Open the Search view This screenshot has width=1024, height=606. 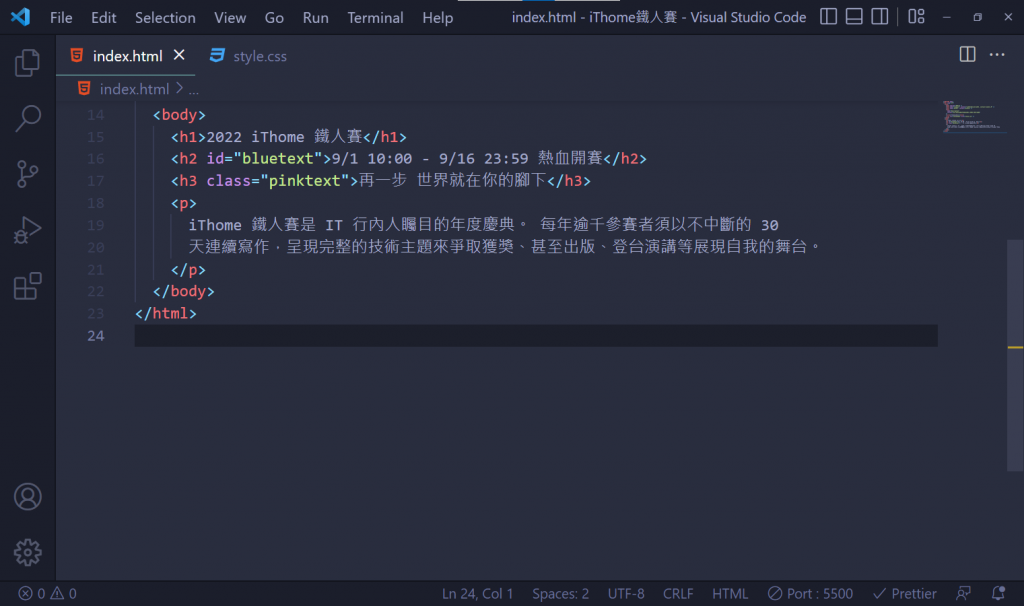(x=27, y=119)
